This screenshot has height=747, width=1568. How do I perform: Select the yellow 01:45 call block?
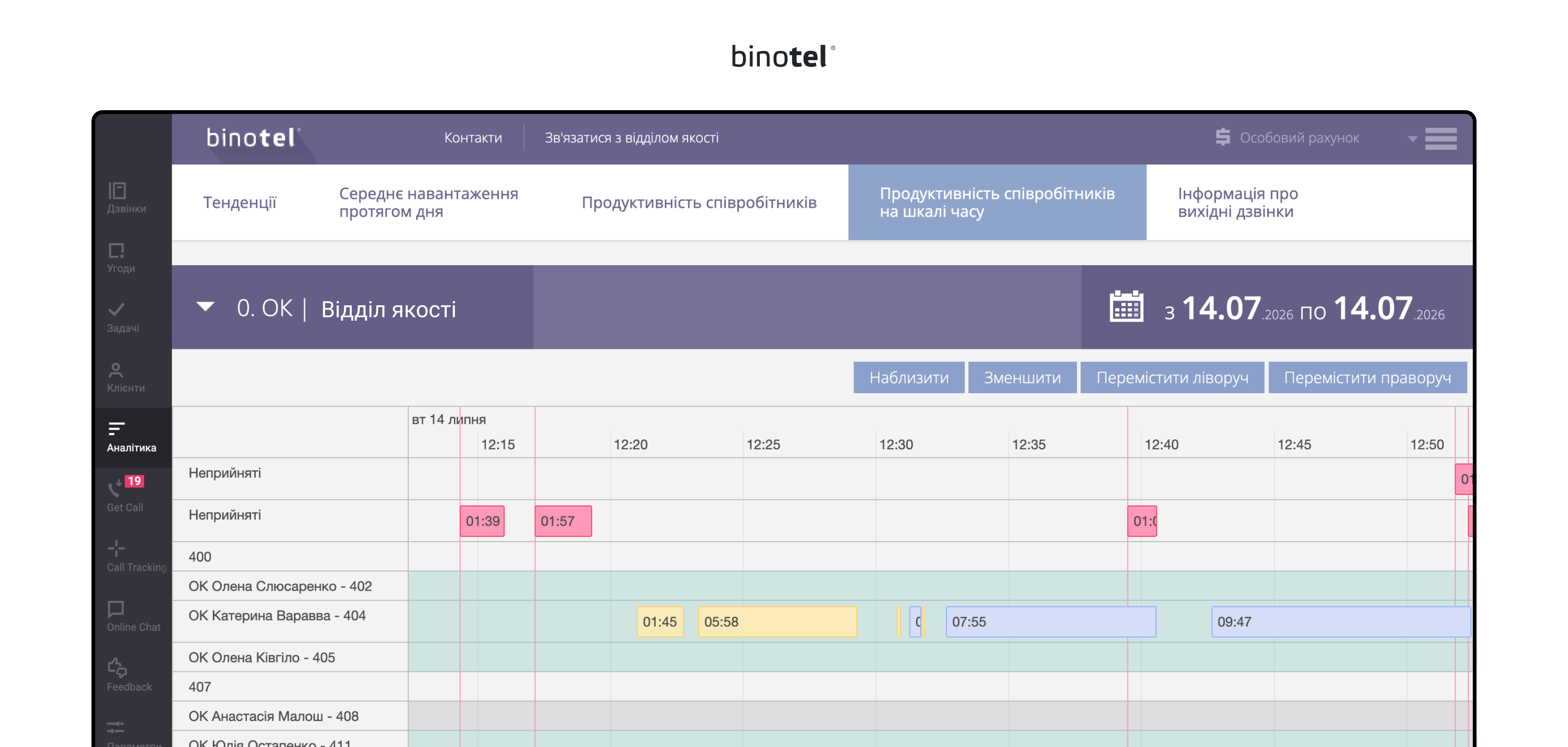660,621
